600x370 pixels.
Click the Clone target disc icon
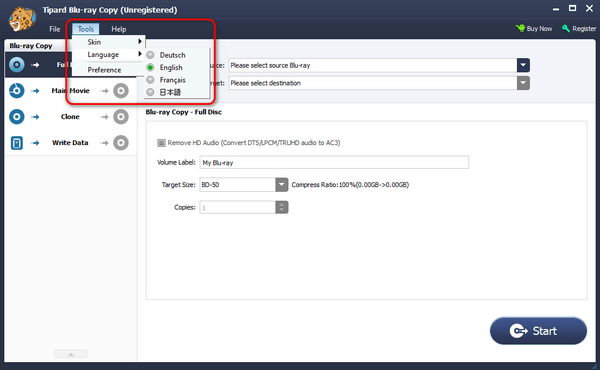click(x=121, y=117)
